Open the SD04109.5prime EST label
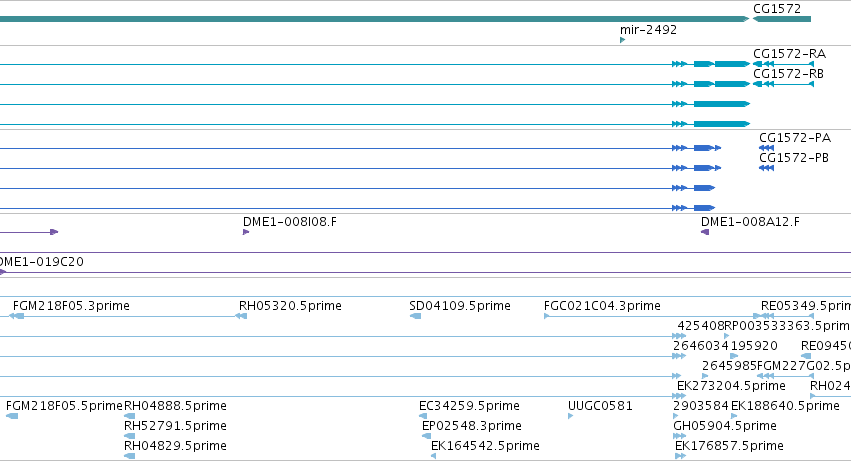 tap(460, 306)
